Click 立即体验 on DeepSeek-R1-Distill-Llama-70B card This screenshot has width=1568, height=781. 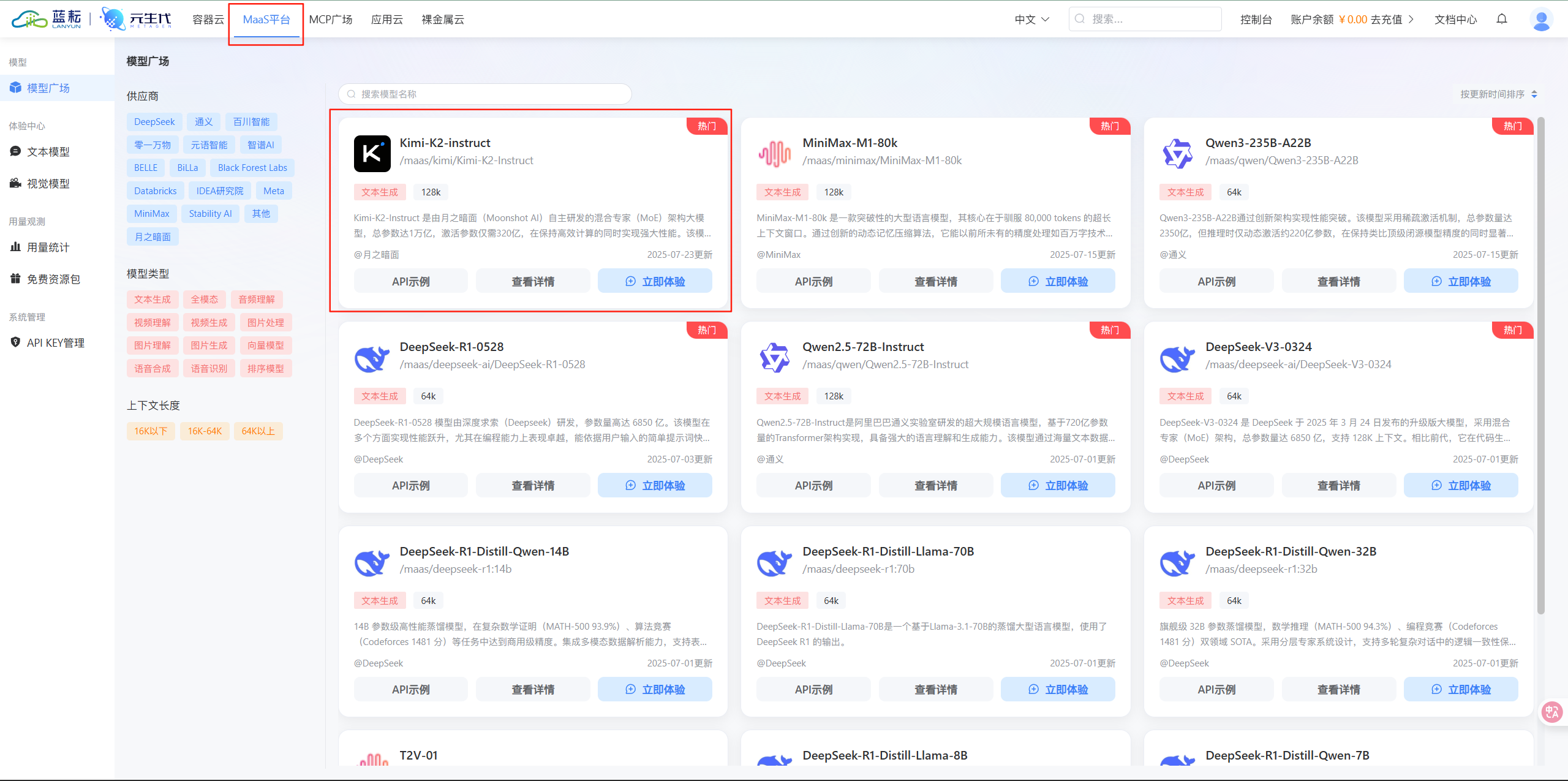point(1058,689)
